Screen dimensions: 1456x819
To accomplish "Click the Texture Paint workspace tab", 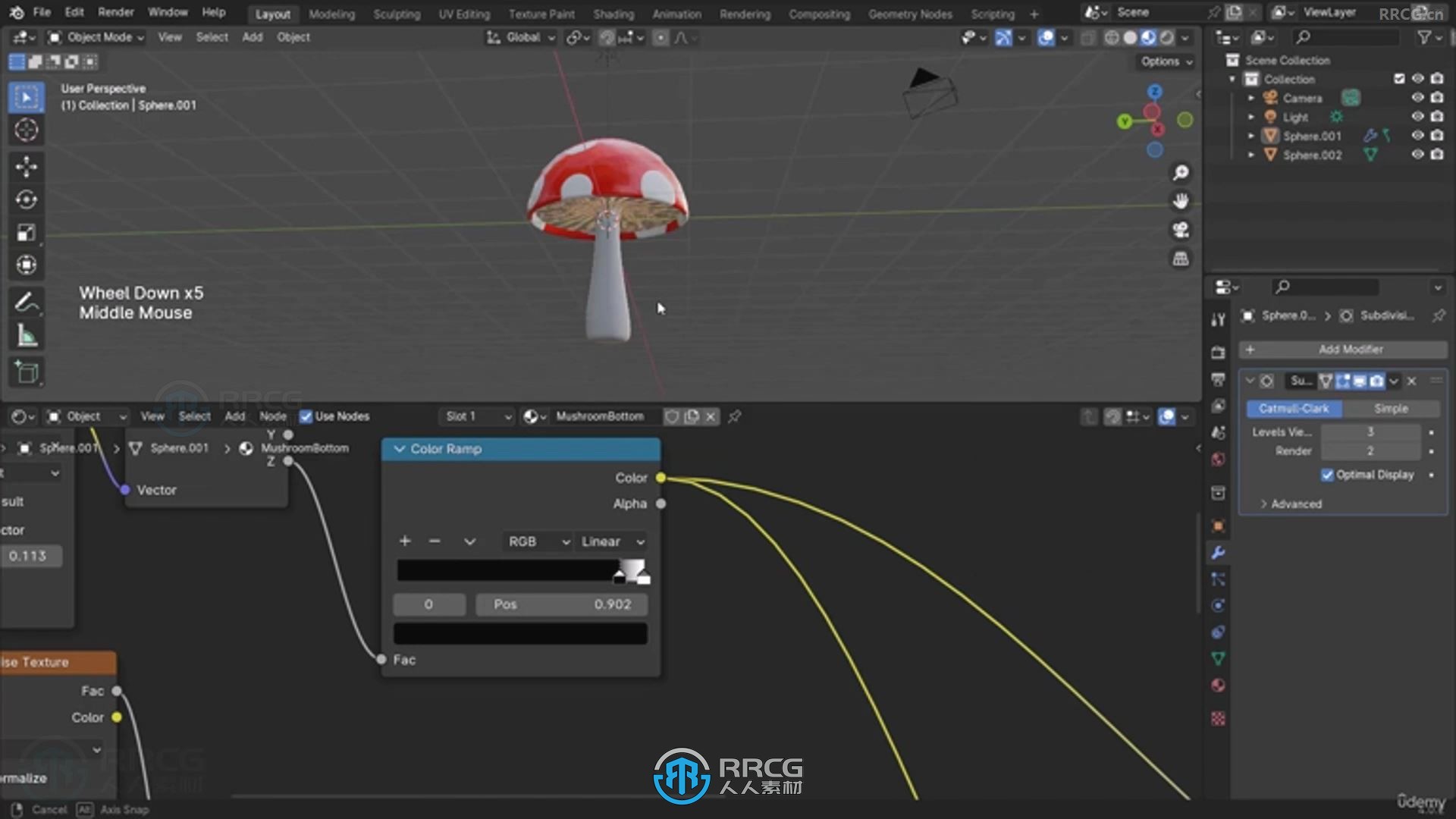I will [541, 14].
